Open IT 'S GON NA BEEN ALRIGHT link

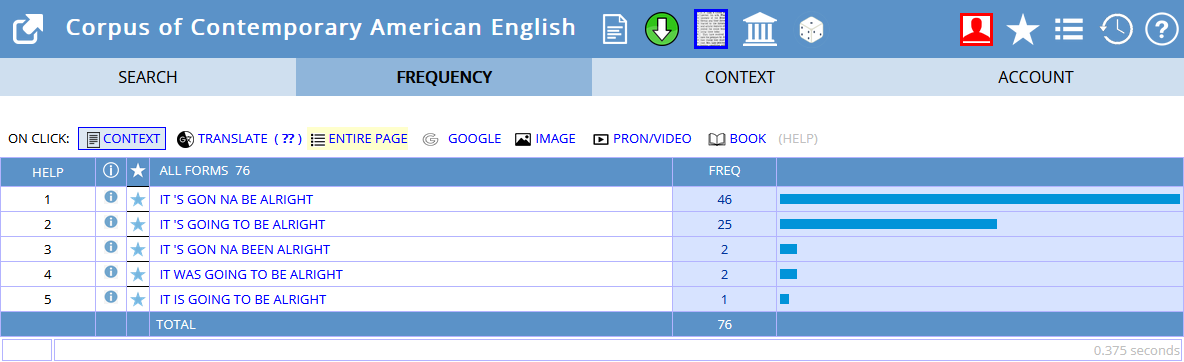(245, 249)
